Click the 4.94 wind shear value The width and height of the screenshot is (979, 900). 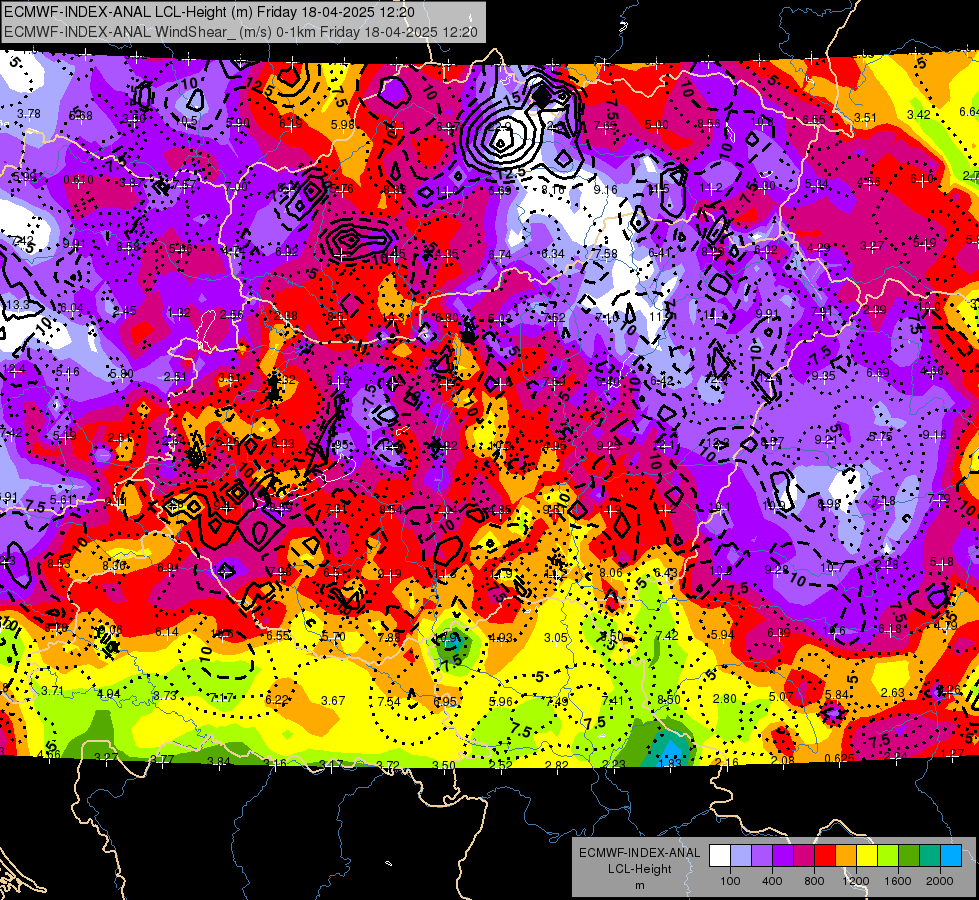click(x=109, y=693)
